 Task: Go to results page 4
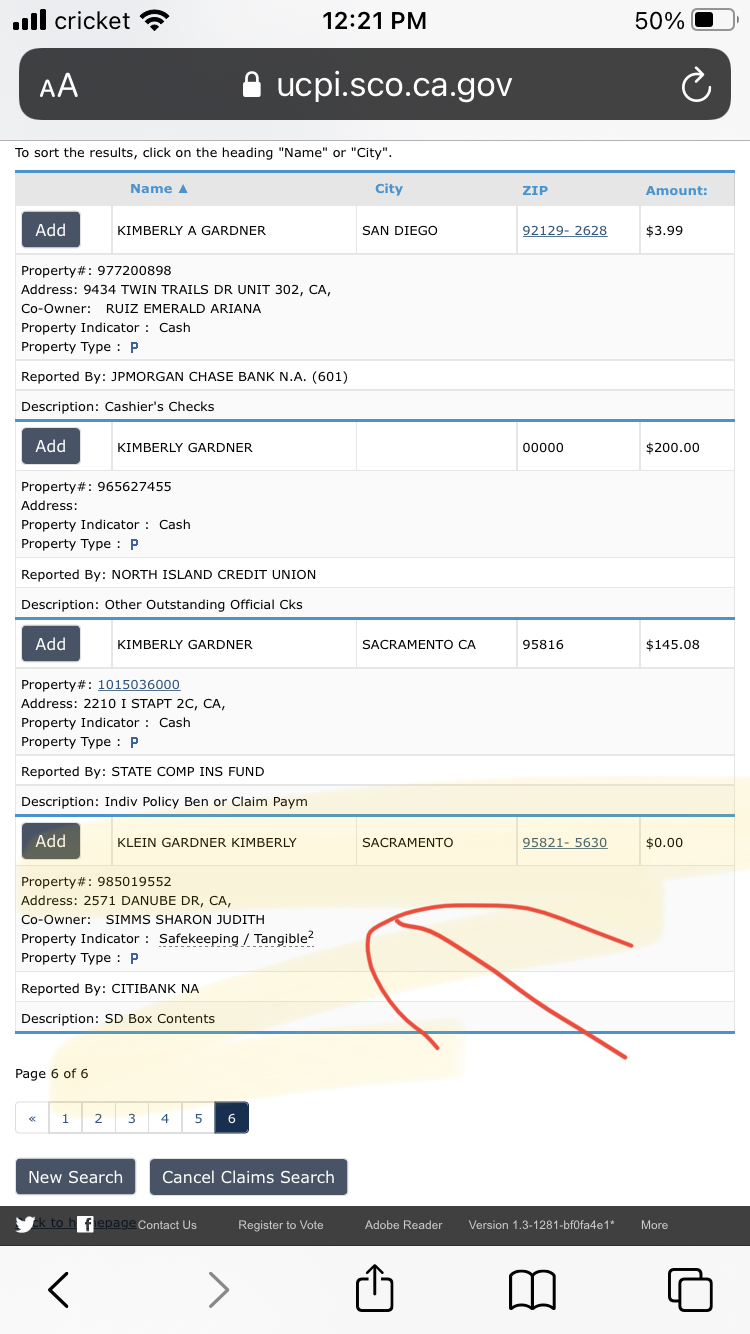pyautogui.click(x=165, y=1118)
